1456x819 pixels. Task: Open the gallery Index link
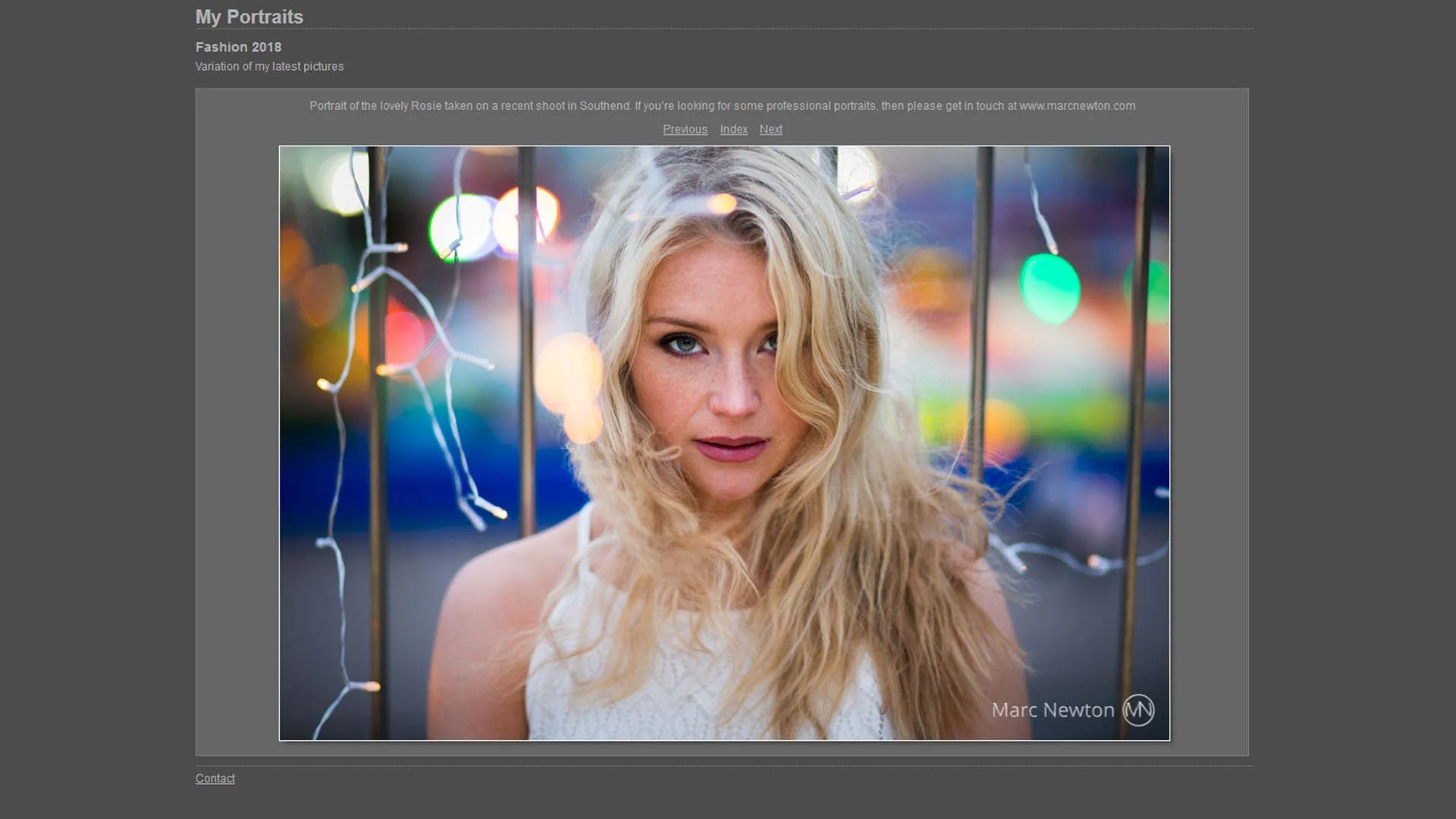[x=733, y=130]
